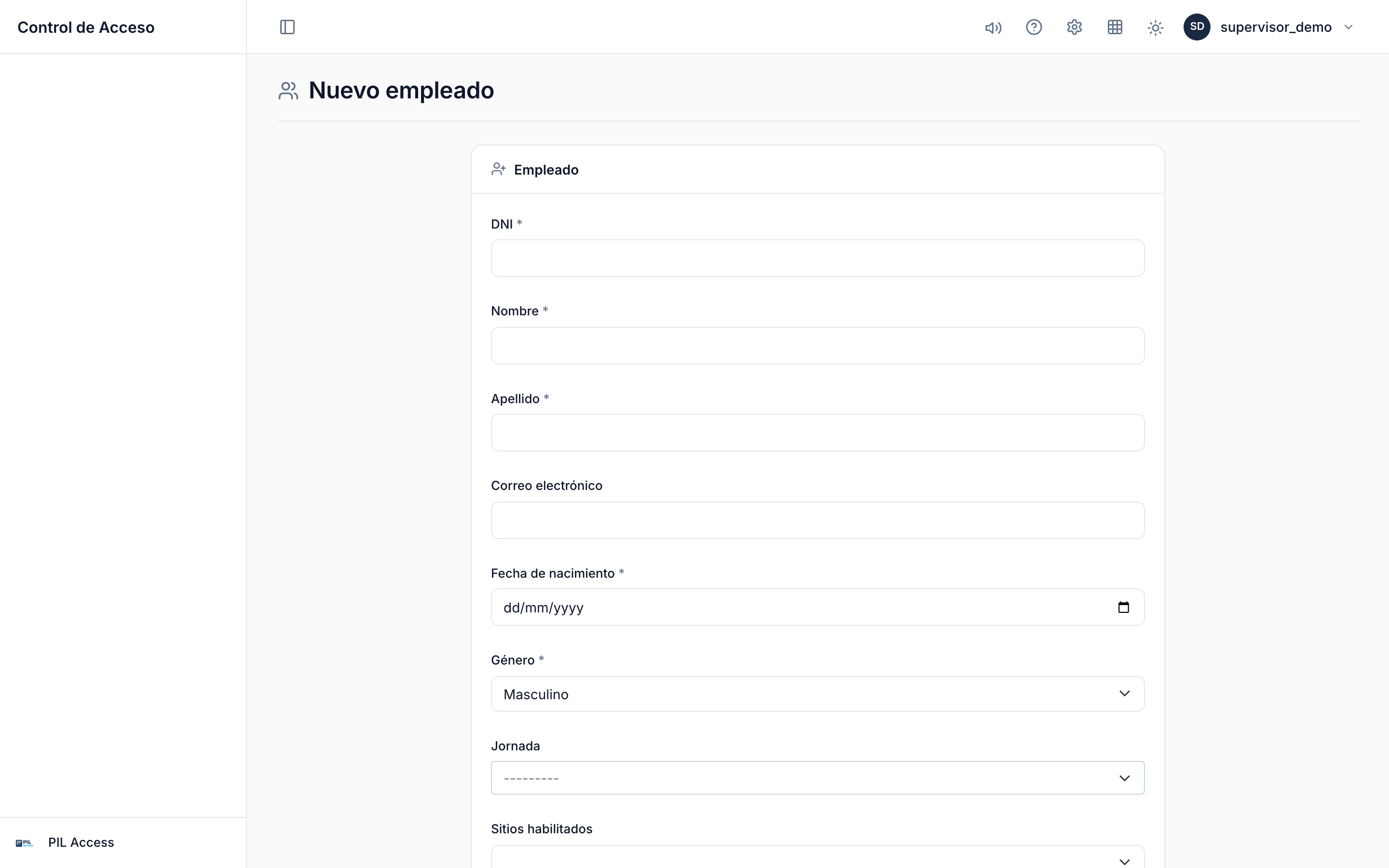This screenshot has width=1389, height=868.
Task: Open the apps grid icon
Action: point(1115,27)
